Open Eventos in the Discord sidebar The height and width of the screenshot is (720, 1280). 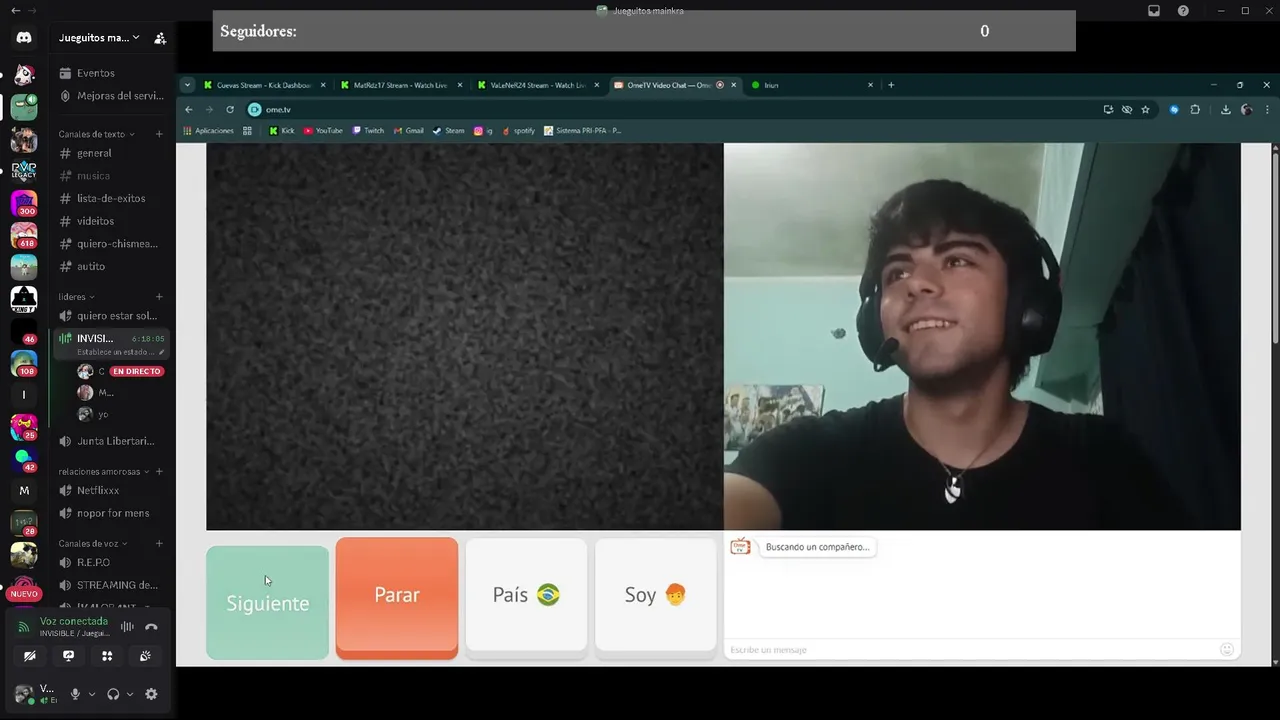coord(110,73)
